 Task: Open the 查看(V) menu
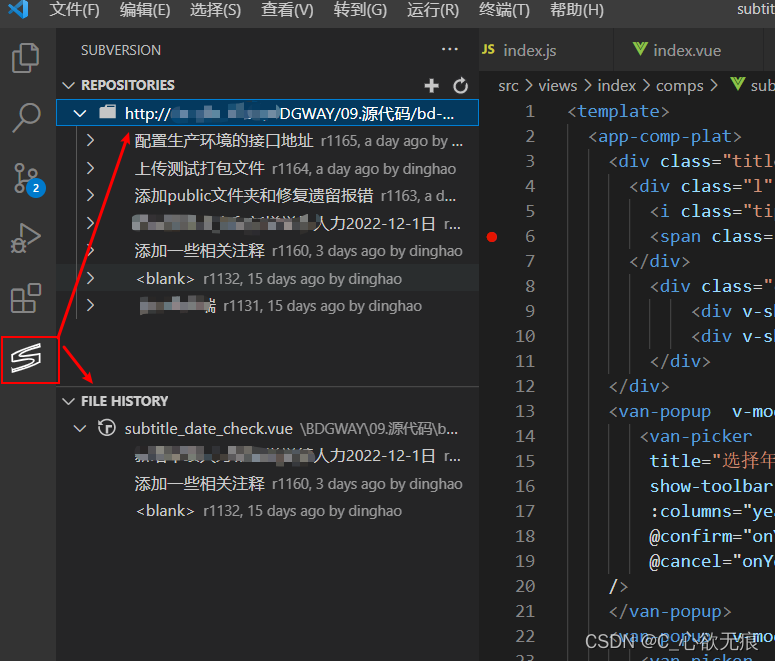pyautogui.click(x=287, y=9)
